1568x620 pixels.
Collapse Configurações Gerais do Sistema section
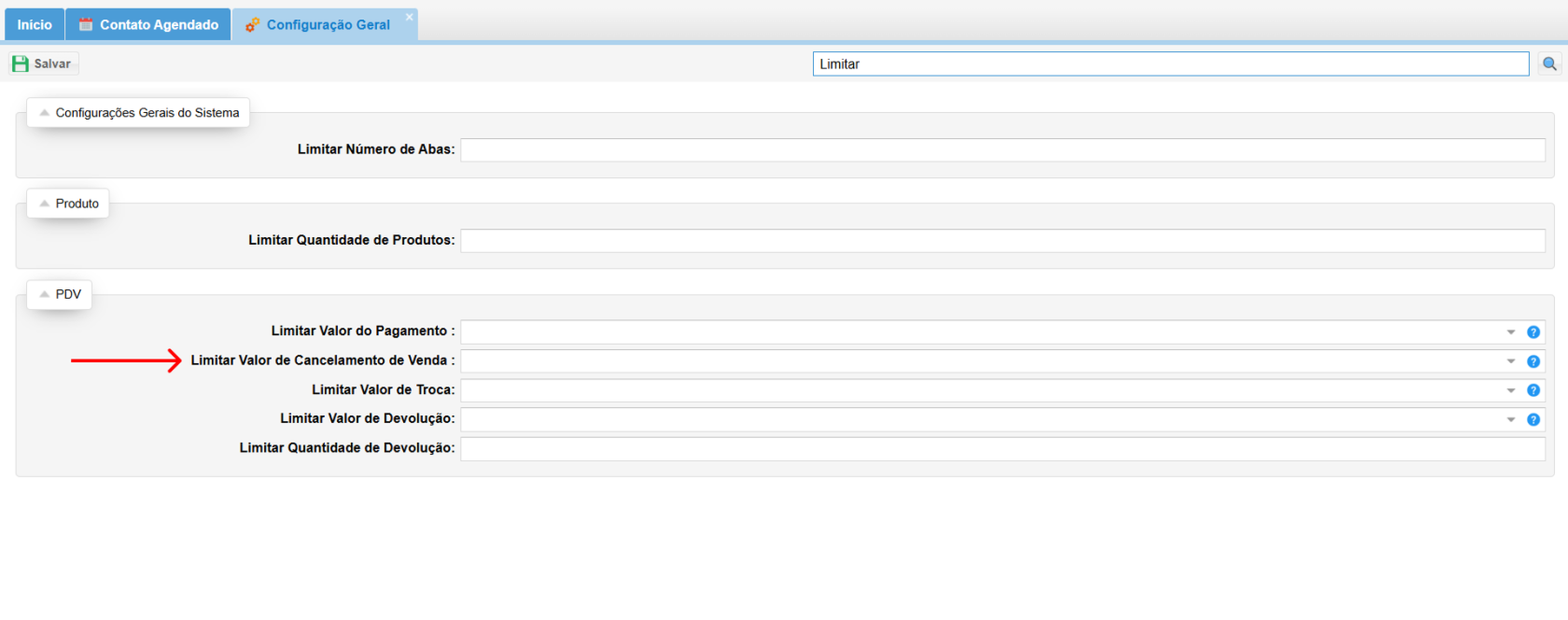[44, 113]
